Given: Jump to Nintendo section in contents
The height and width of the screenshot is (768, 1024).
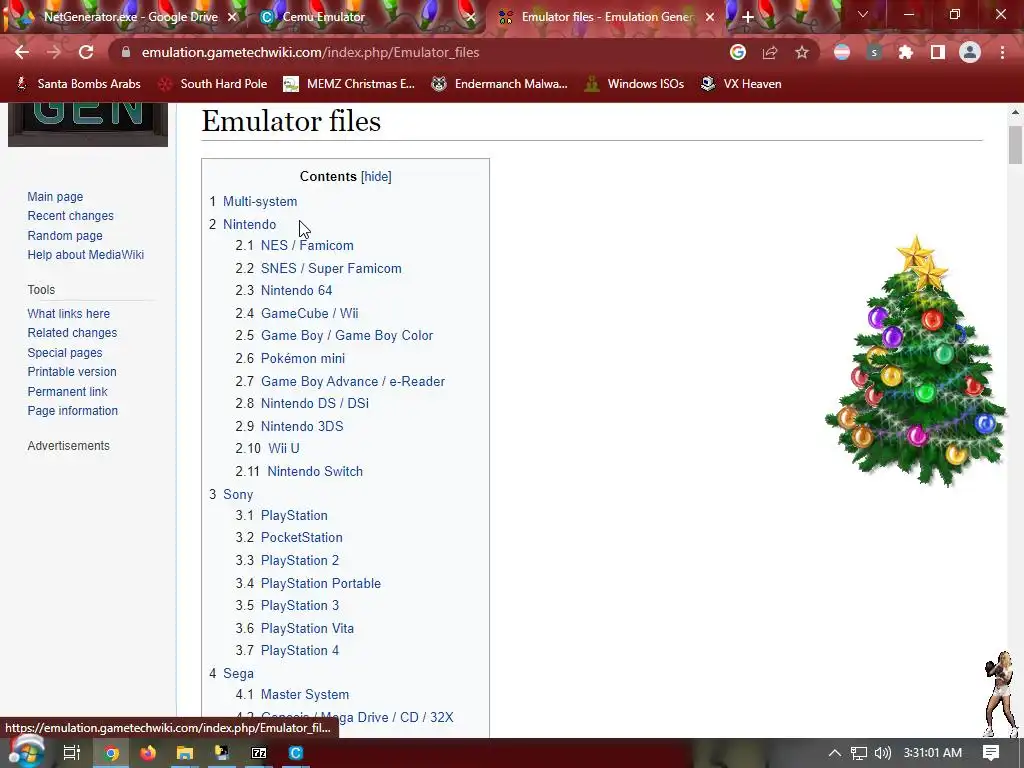Looking at the screenshot, I should coord(249,224).
